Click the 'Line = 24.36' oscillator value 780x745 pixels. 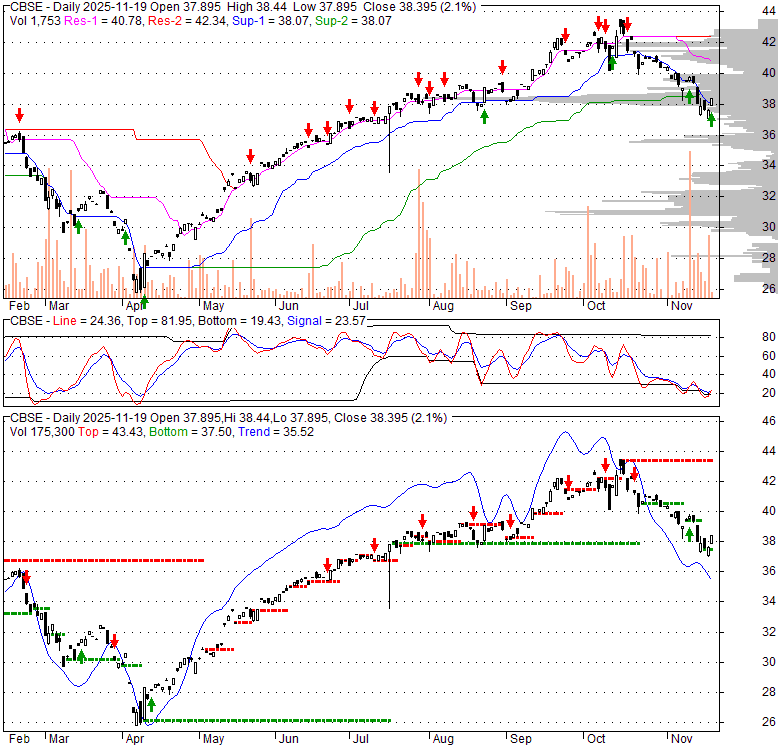pos(87,321)
